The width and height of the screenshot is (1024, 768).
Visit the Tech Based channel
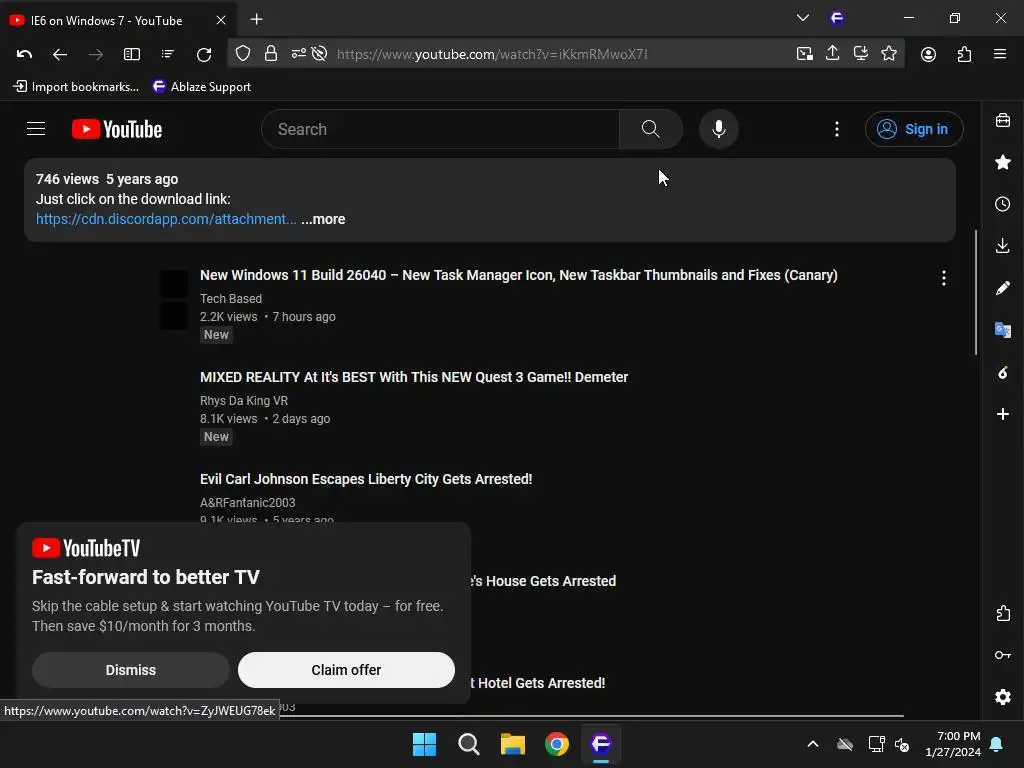click(231, 298)
